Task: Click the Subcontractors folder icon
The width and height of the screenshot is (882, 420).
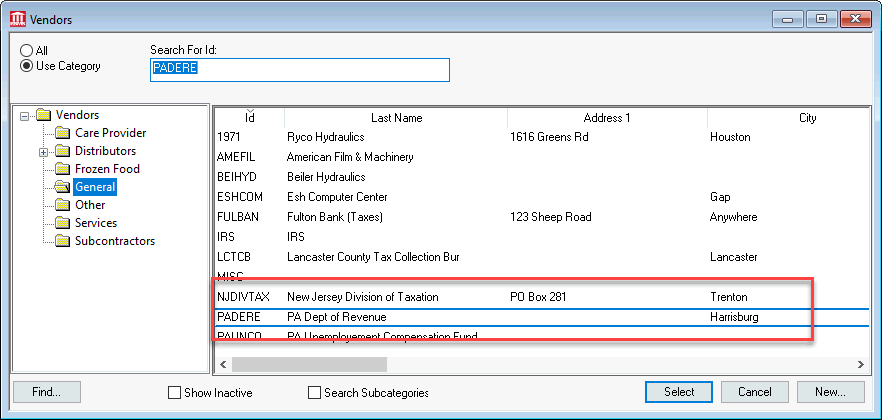Action: click(62, 241)
